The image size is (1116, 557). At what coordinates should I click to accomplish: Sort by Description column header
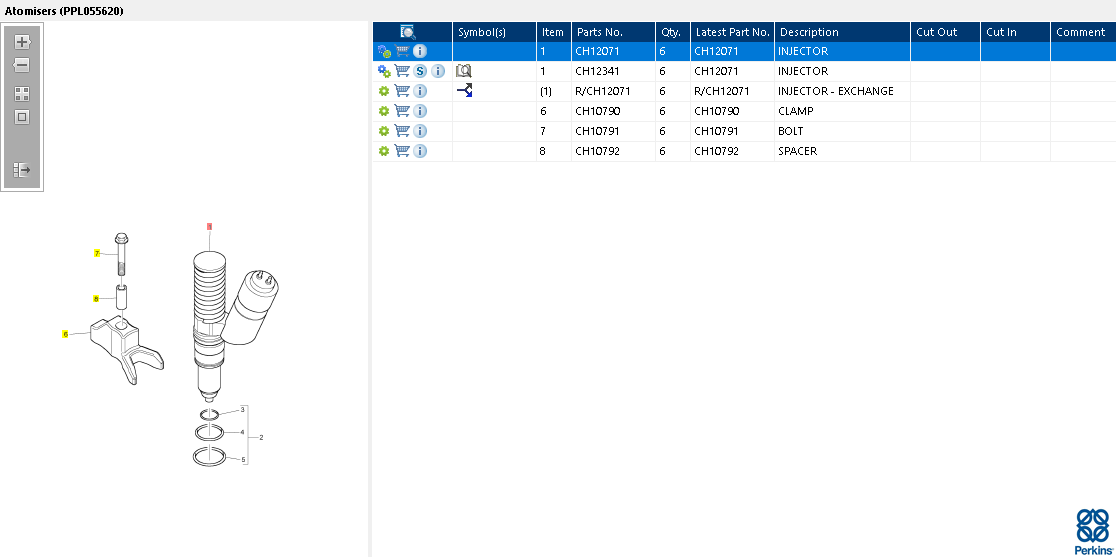pos(809,32)
